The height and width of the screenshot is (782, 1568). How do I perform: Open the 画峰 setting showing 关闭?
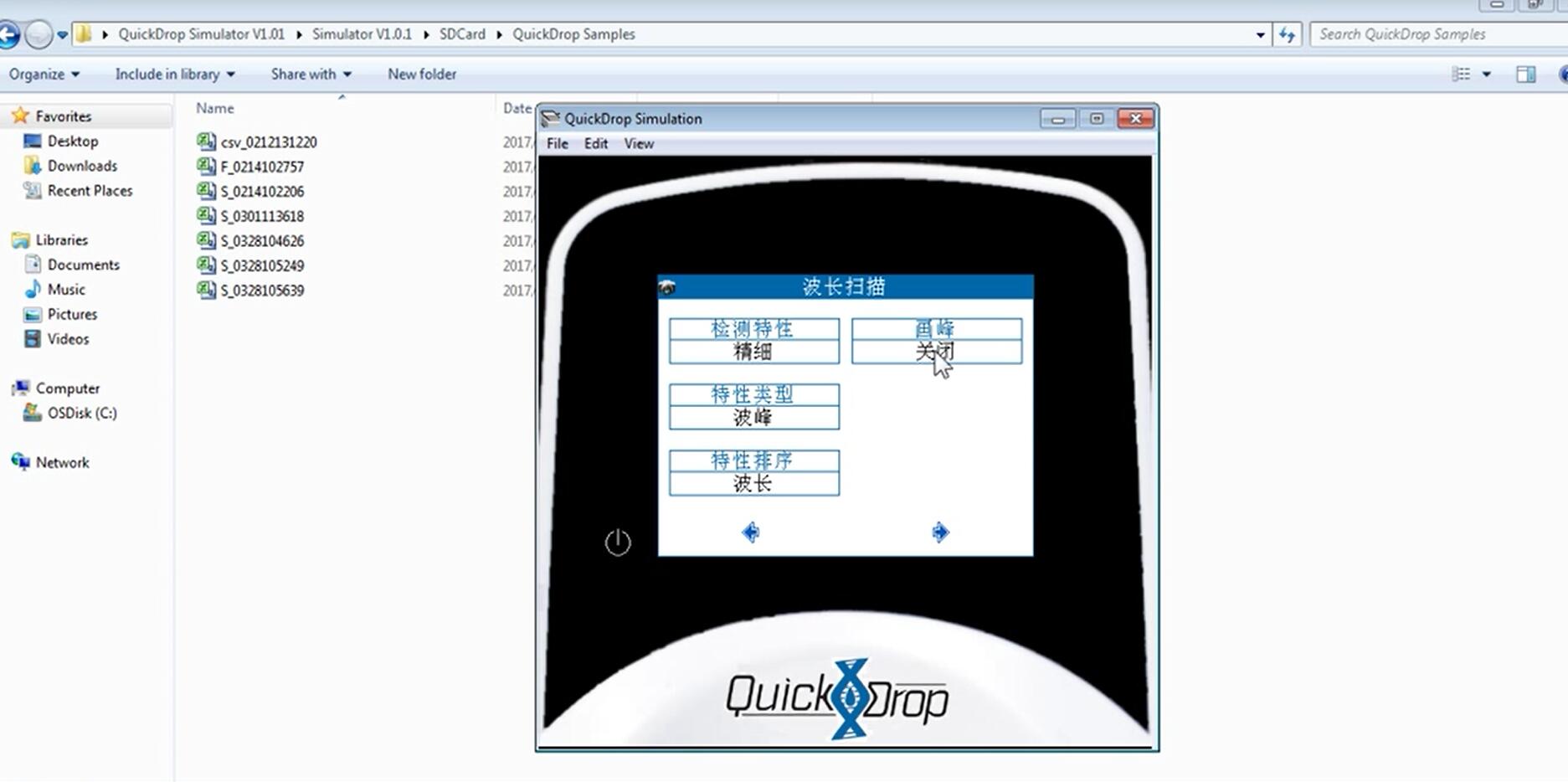[936, 341]
